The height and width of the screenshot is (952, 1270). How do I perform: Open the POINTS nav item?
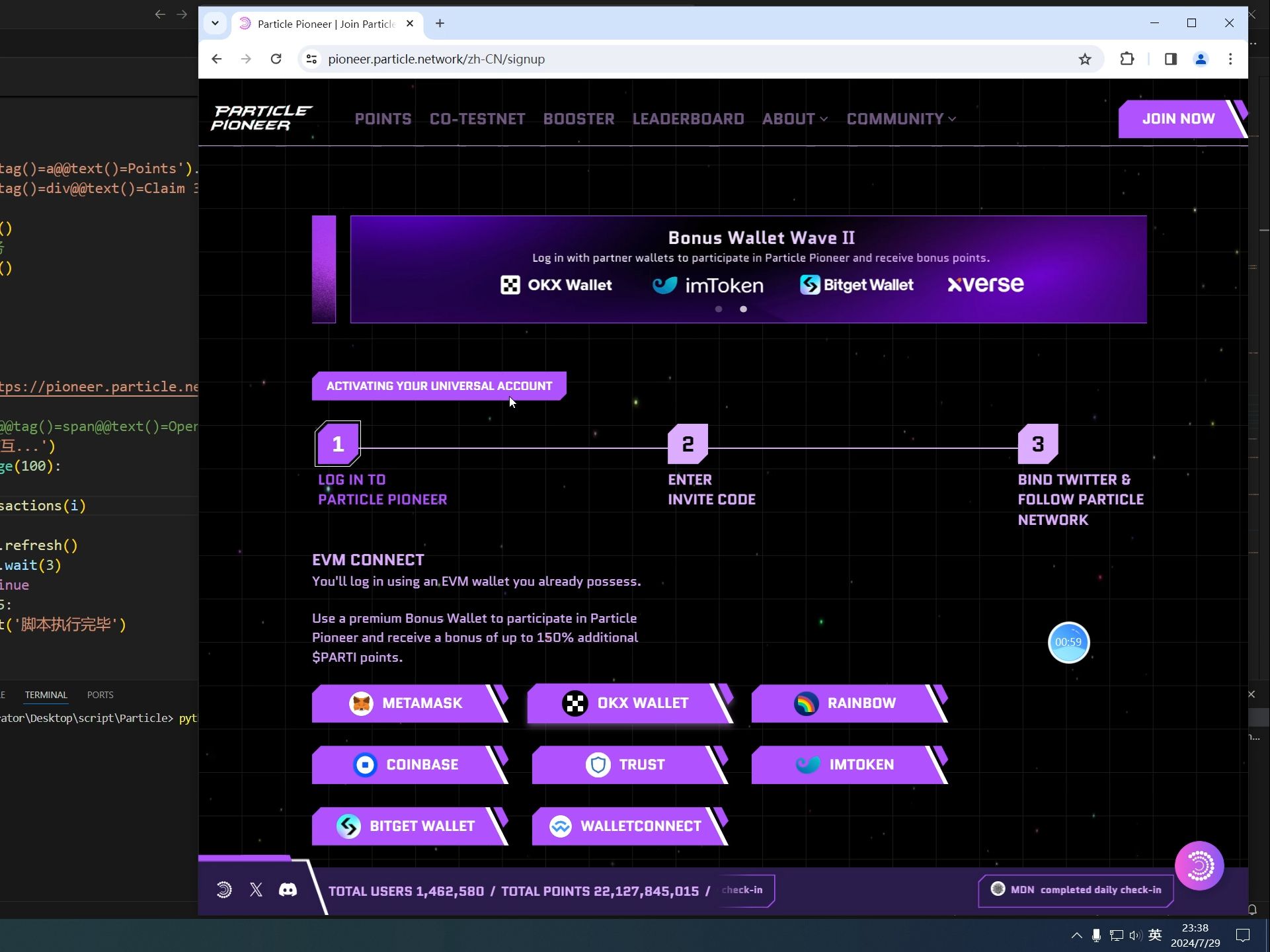tap(383, 119)
